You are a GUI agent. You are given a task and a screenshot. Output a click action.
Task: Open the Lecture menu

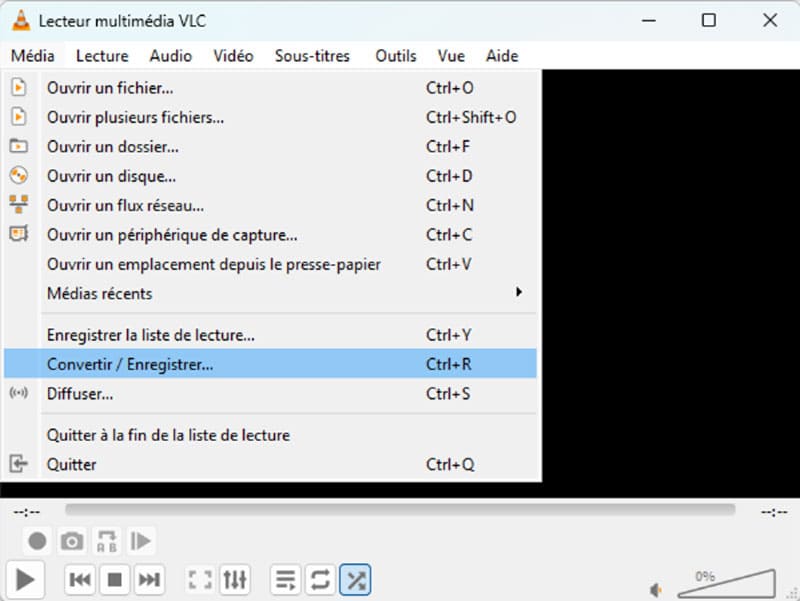click(102, 55)
